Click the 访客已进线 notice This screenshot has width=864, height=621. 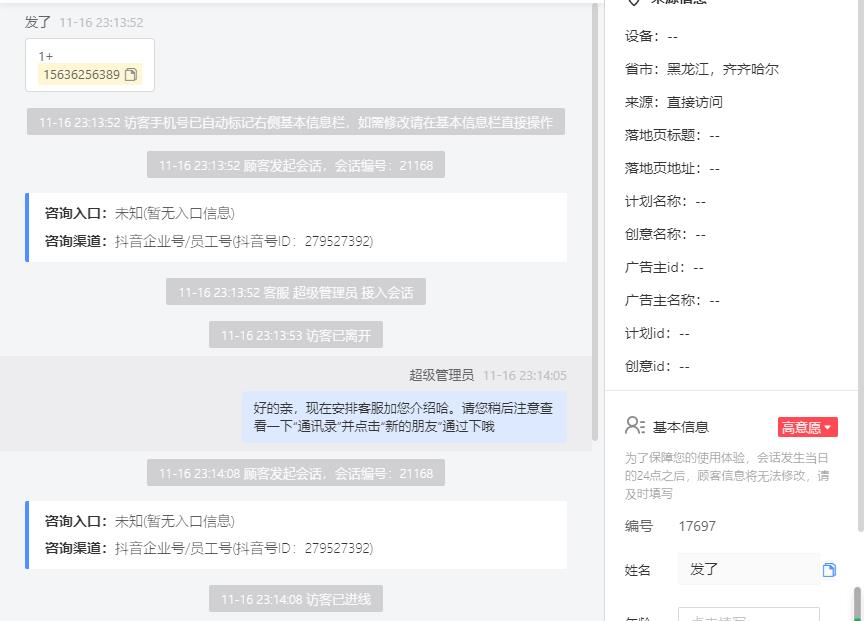point(296,599)
